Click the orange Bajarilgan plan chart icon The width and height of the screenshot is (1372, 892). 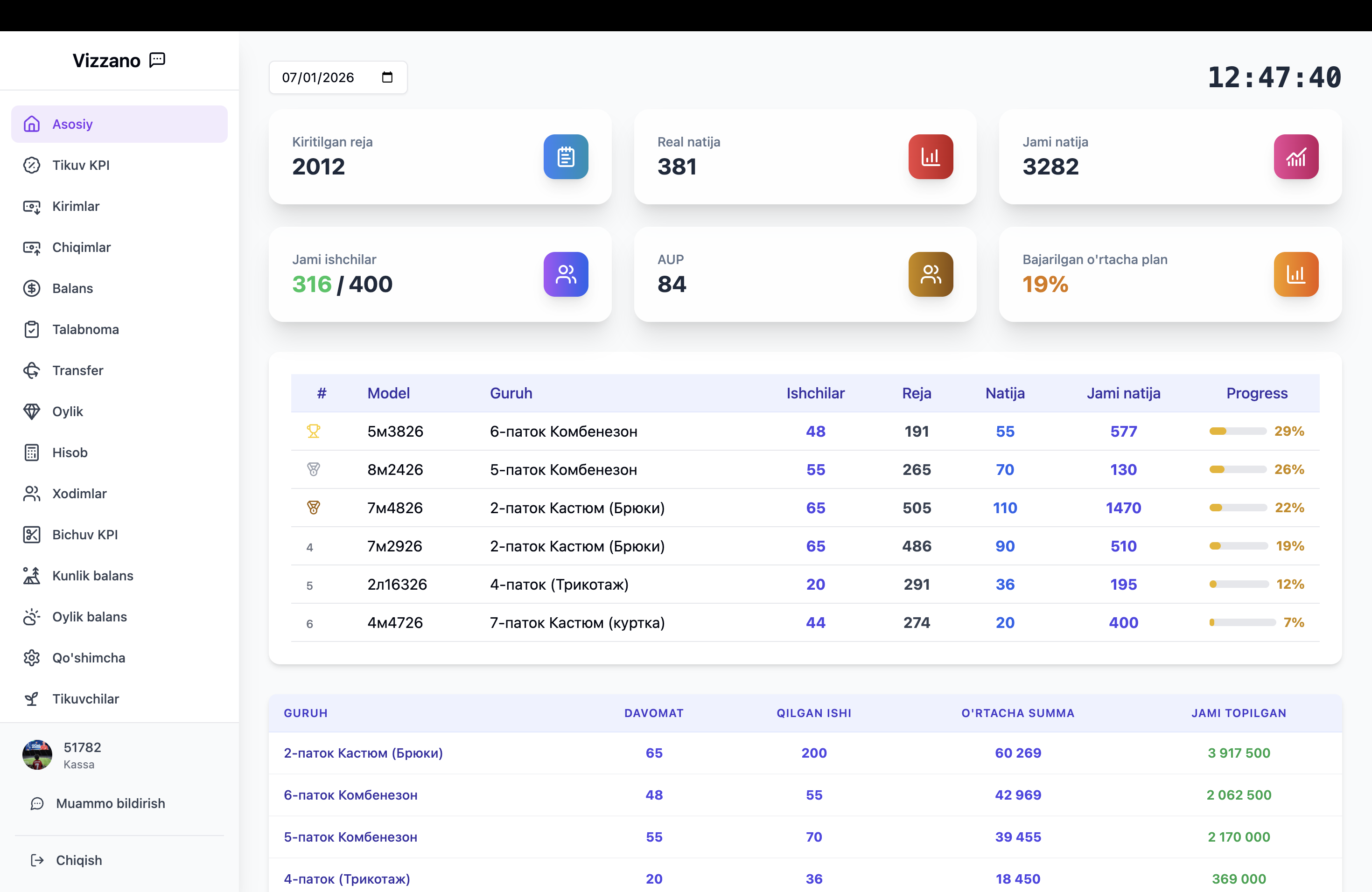point(1295,274)
